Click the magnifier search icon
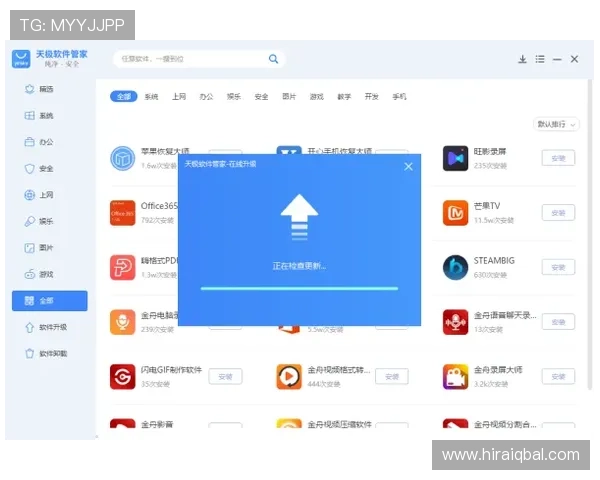The height and width of the screenshot is (480, 600). (x=273, y=59)
